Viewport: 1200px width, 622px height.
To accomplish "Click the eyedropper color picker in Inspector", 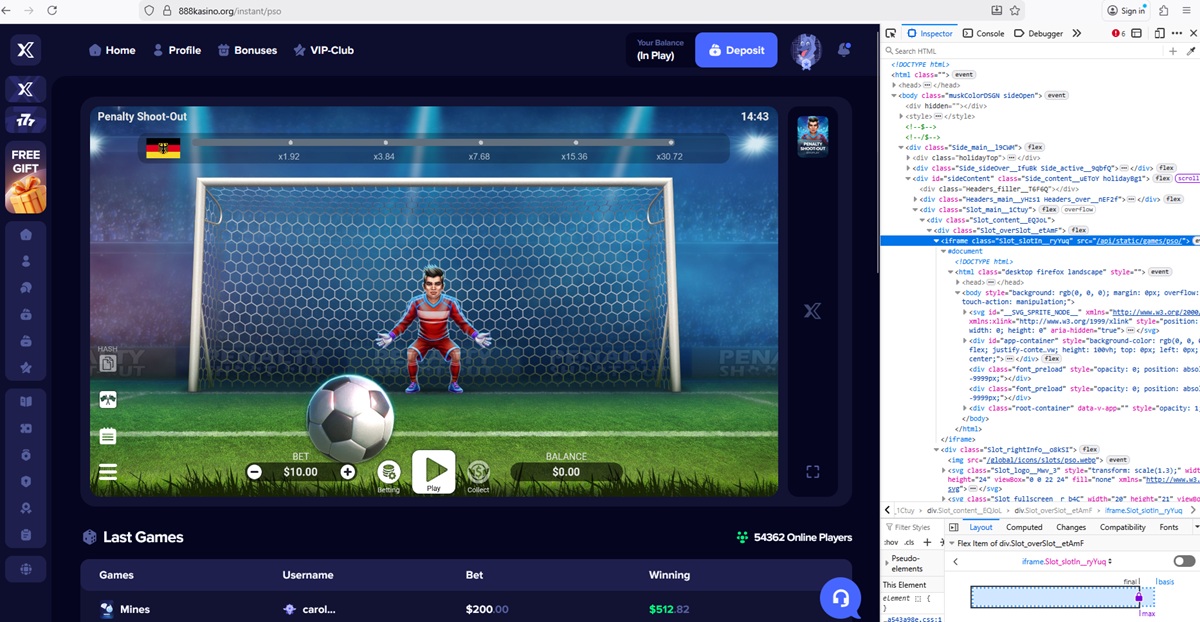I will [x=1190, y=51].
